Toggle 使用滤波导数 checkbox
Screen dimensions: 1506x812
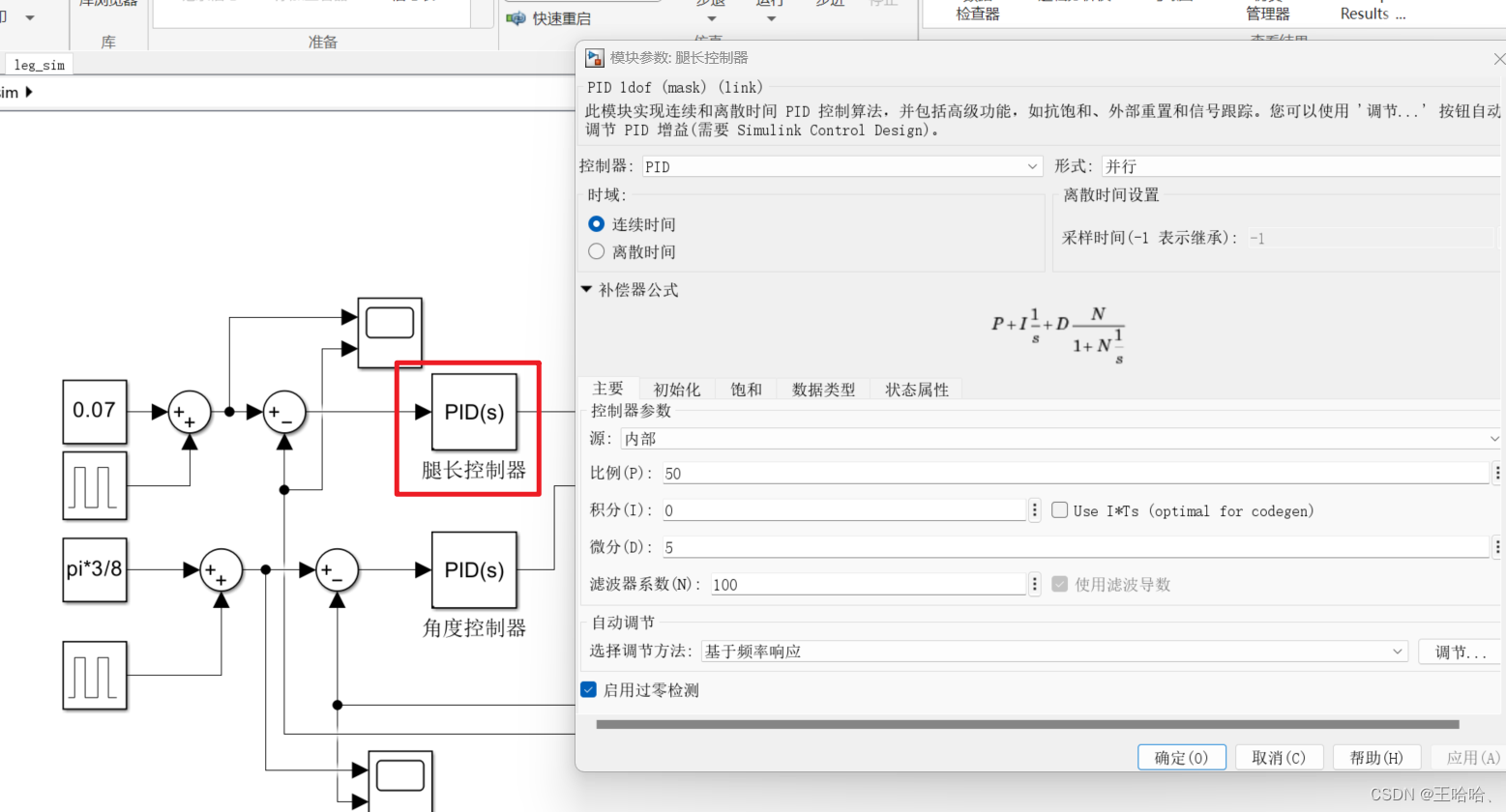(x=1060, y=584)
